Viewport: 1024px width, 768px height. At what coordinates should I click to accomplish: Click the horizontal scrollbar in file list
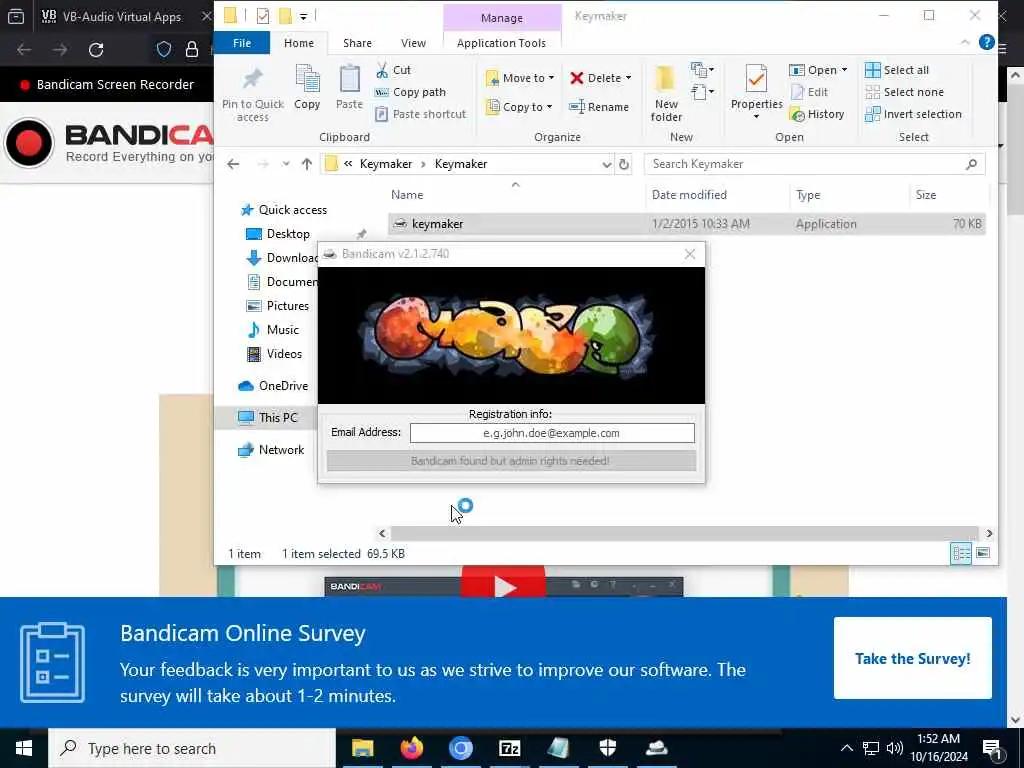point(684,534)
